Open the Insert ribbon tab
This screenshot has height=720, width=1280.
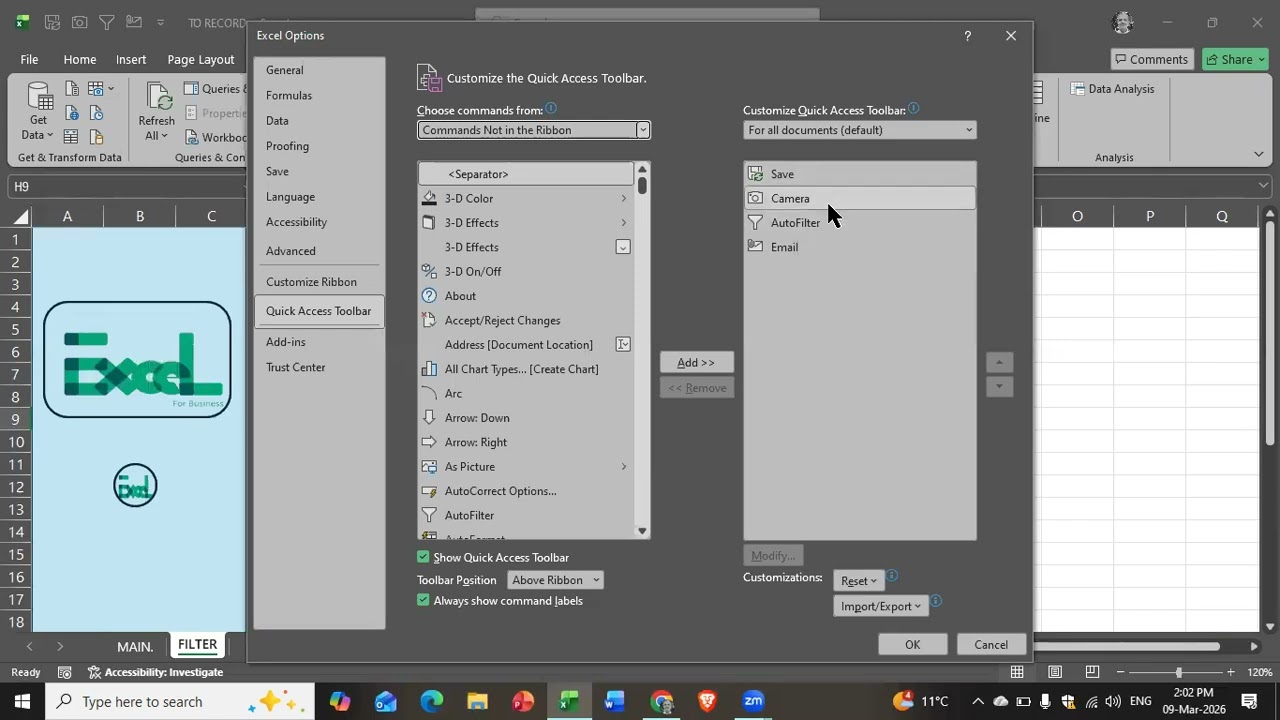[x=131, y=59]
